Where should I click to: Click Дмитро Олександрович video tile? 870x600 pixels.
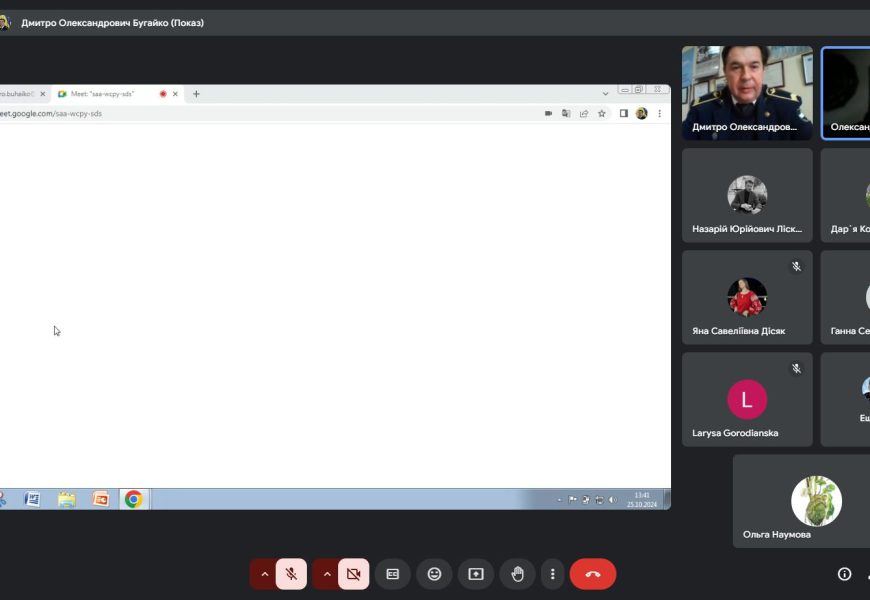point(747,92)
